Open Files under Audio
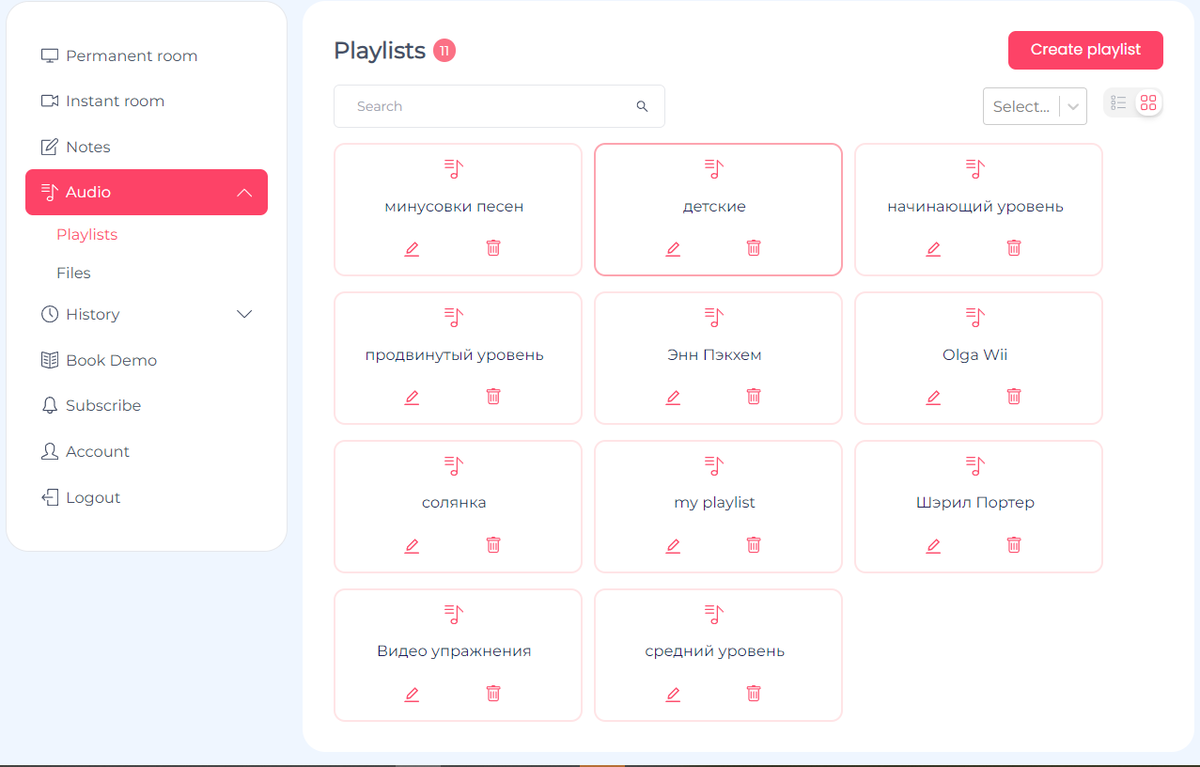Viewport: 1200px width, 767px height. [x=74, y=273]
